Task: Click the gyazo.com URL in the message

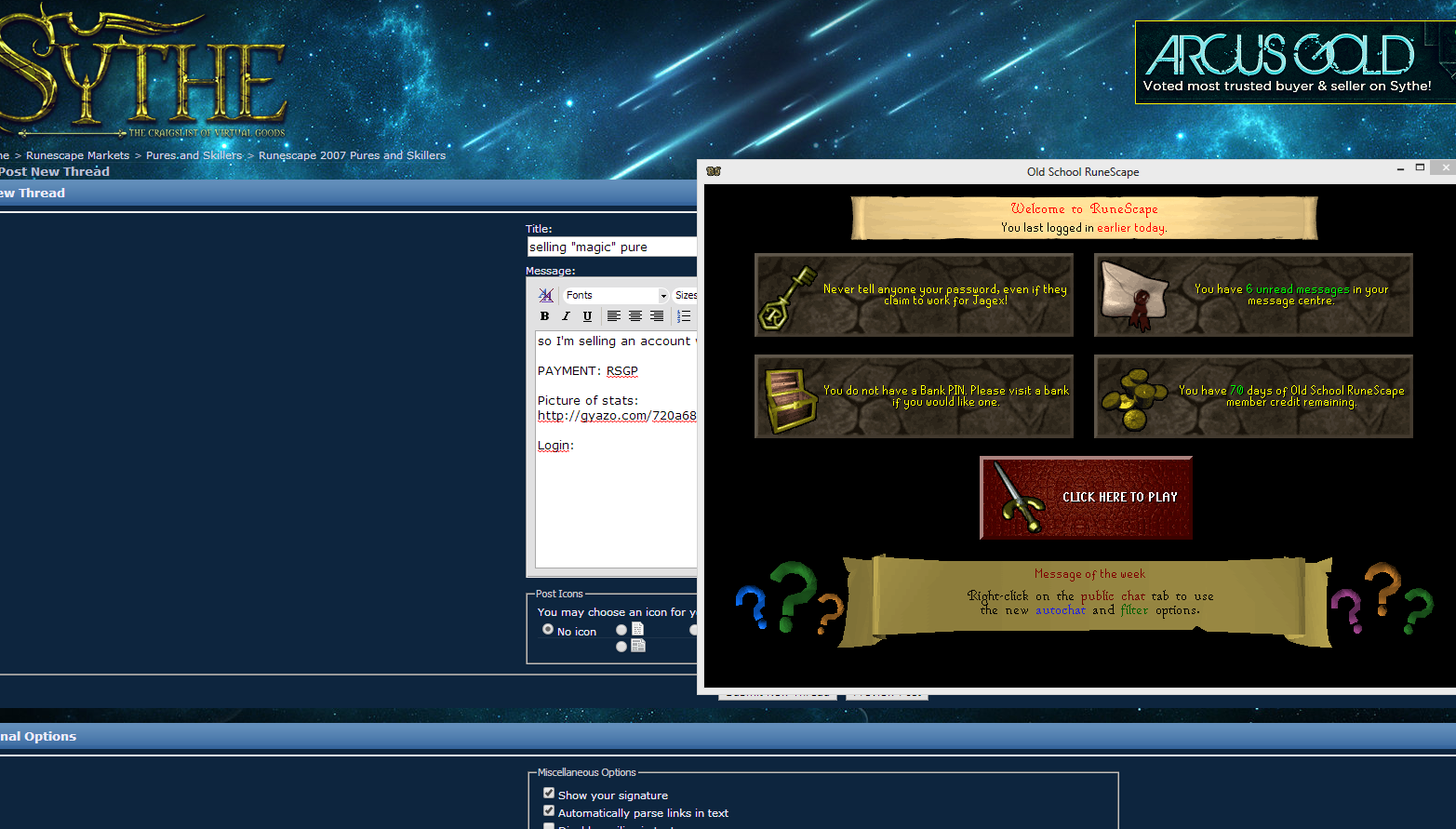Action: click(x=617, y=416)
